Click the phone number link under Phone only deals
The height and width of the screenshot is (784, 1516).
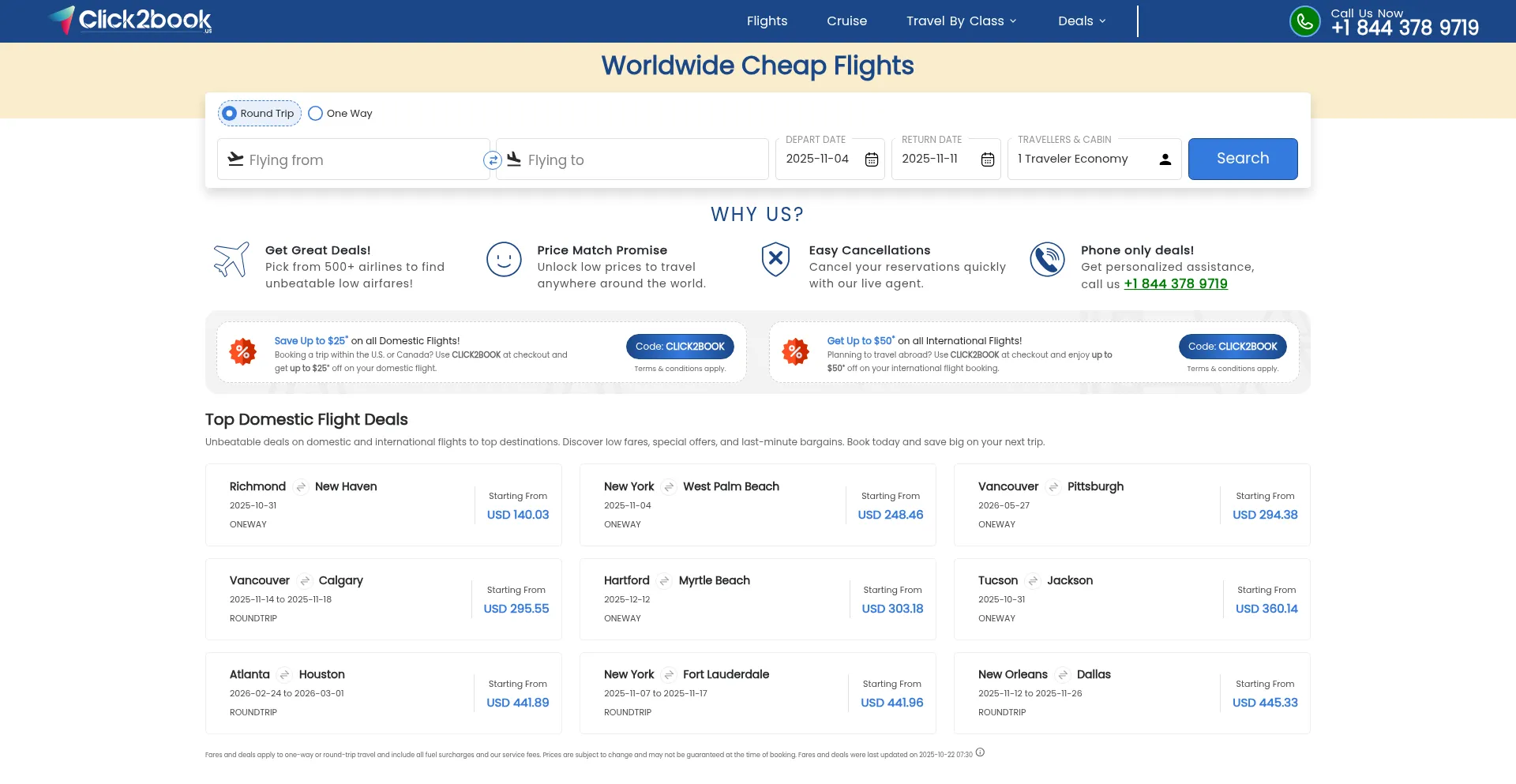click(x=1176, y=284)
